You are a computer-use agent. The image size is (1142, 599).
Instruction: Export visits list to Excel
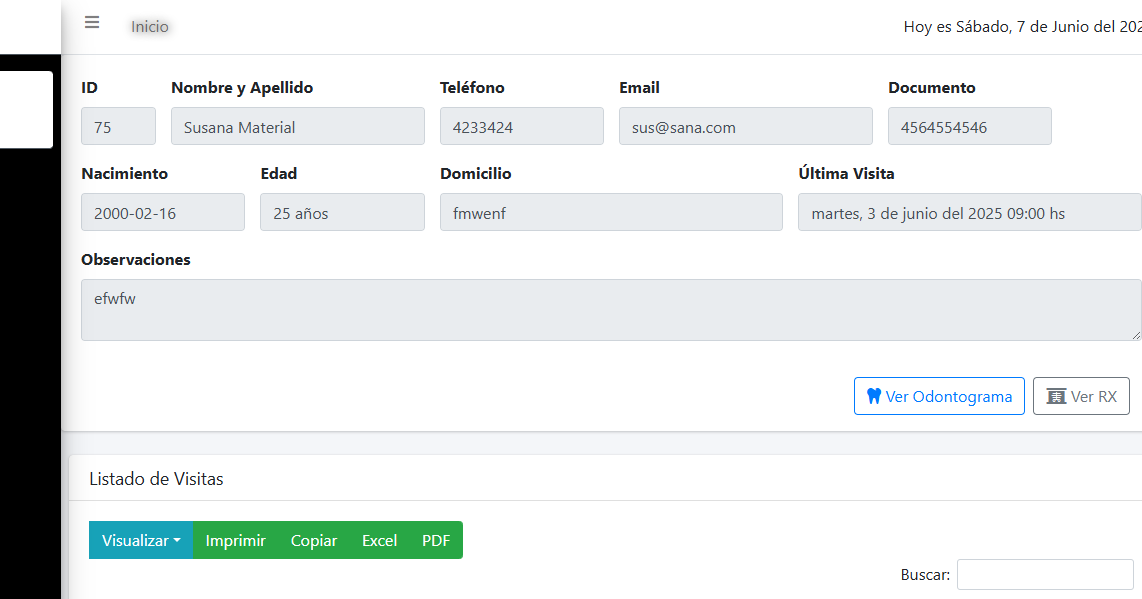[379, 540]
